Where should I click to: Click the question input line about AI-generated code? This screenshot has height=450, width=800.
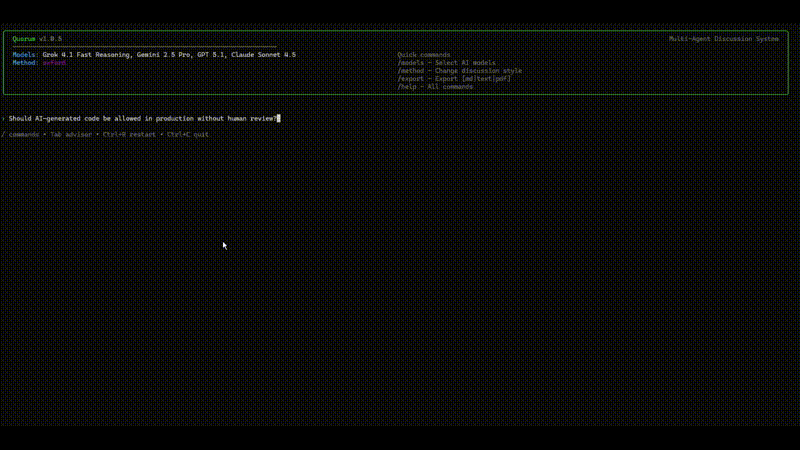click(x=142, y=118)
